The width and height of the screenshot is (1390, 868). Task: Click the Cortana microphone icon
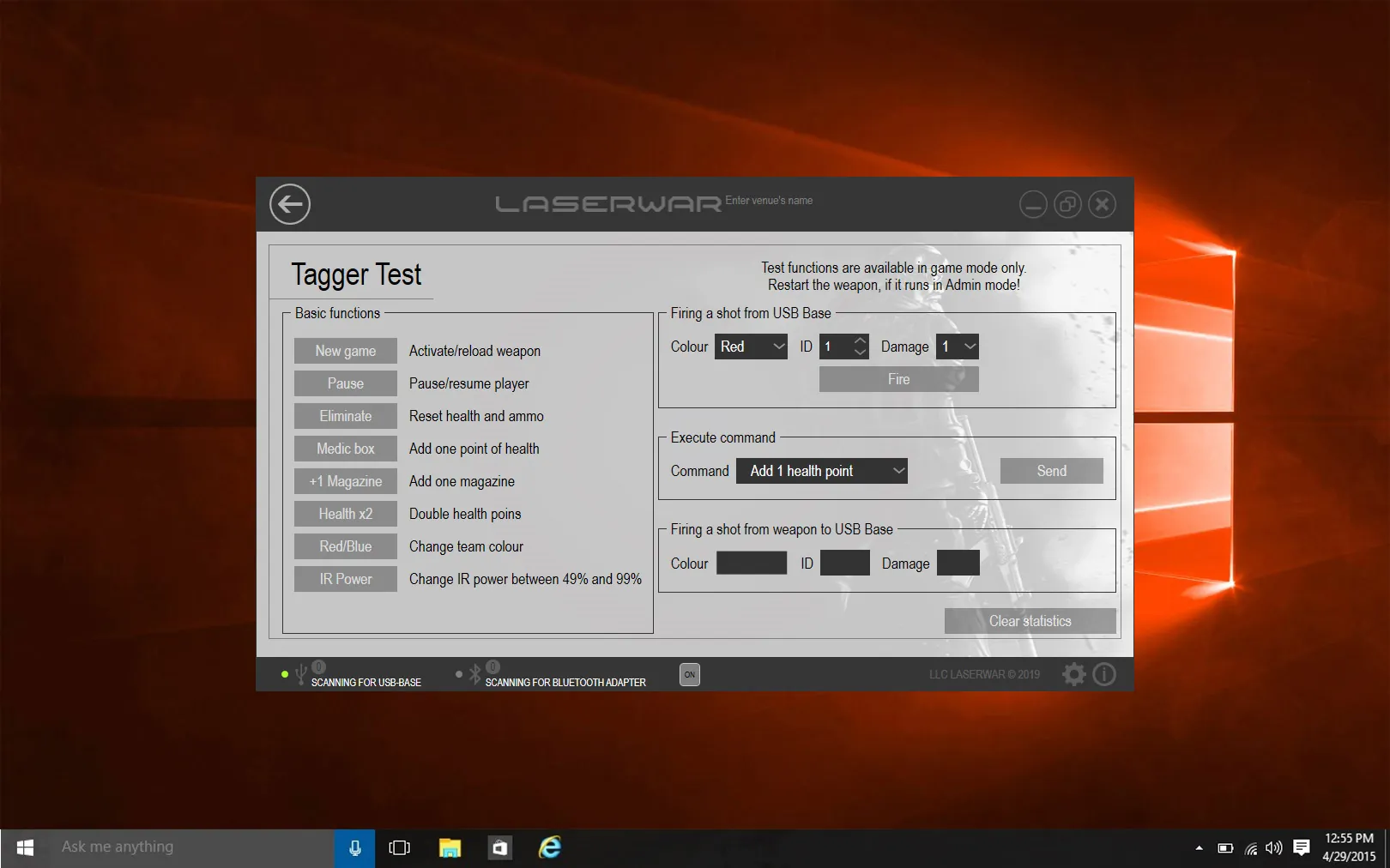354,847
